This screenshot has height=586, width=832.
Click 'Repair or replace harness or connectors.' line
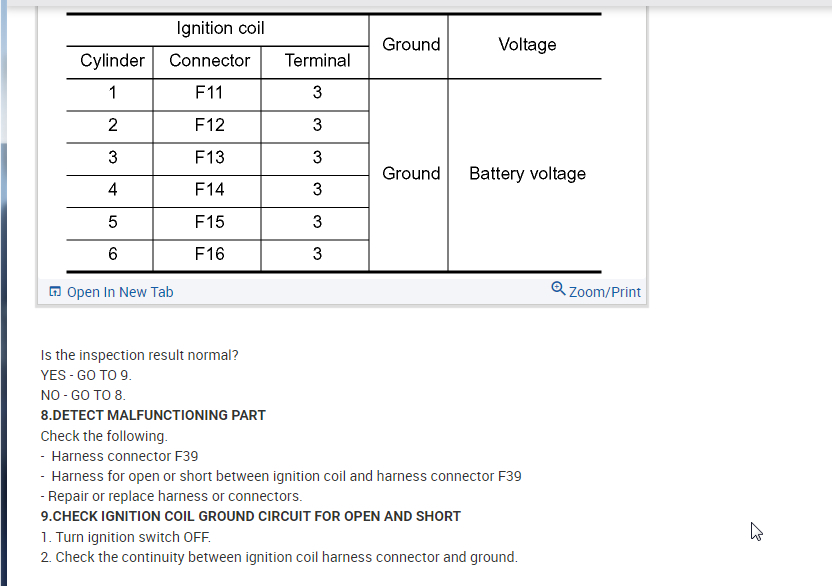click(x=171, y=496)
